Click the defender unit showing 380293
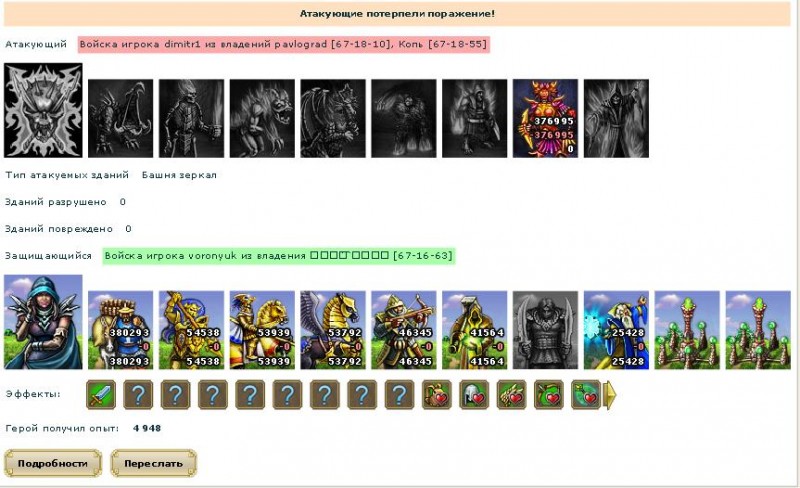 pos(120,330)
